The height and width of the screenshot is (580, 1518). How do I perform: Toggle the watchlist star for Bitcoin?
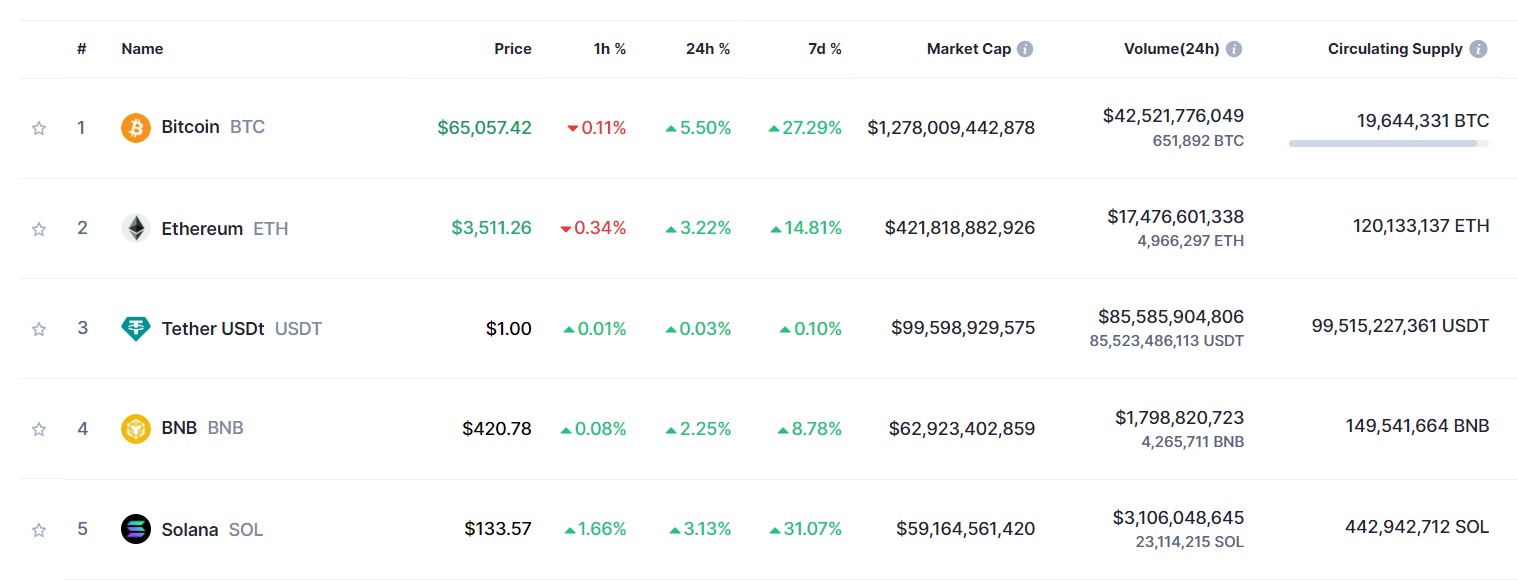(x=39, y=128)
